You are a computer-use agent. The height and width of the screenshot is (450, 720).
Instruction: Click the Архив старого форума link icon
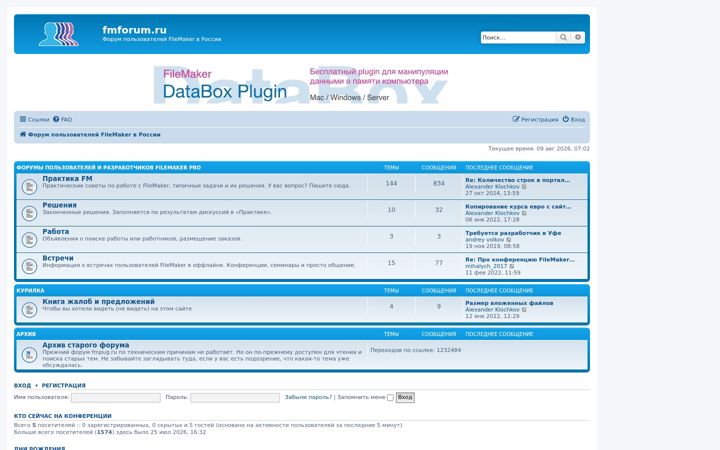29,354
